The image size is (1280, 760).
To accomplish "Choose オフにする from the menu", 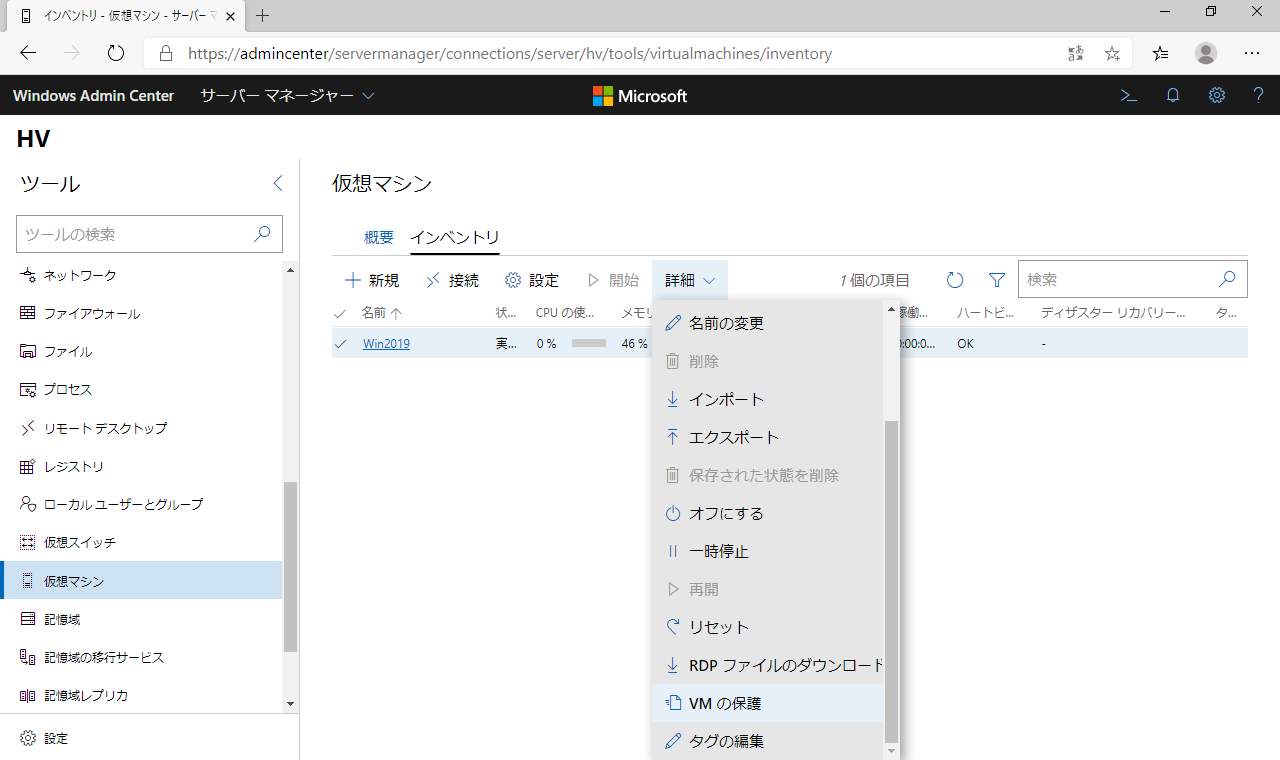I will 768,513.
